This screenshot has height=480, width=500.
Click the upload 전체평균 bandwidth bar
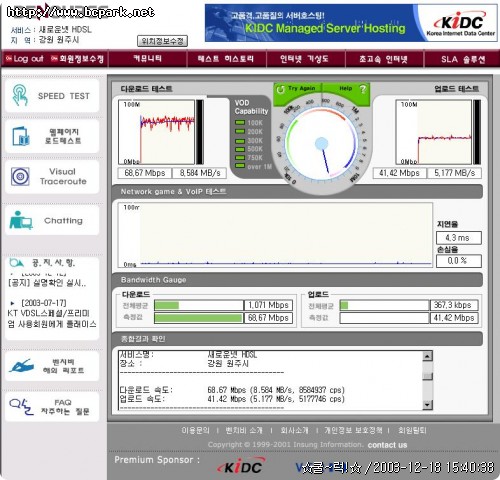384,305
